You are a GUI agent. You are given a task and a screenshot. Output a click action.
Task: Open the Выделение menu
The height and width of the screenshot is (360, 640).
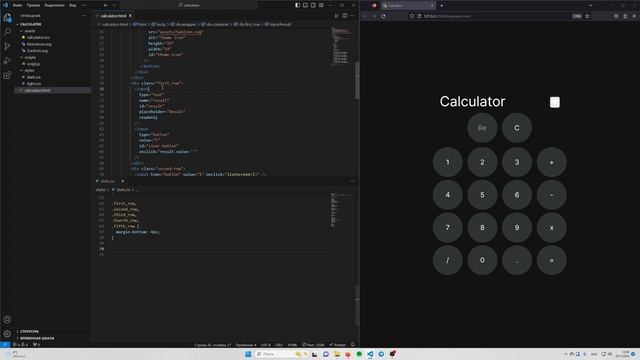[x=55, y=5]
